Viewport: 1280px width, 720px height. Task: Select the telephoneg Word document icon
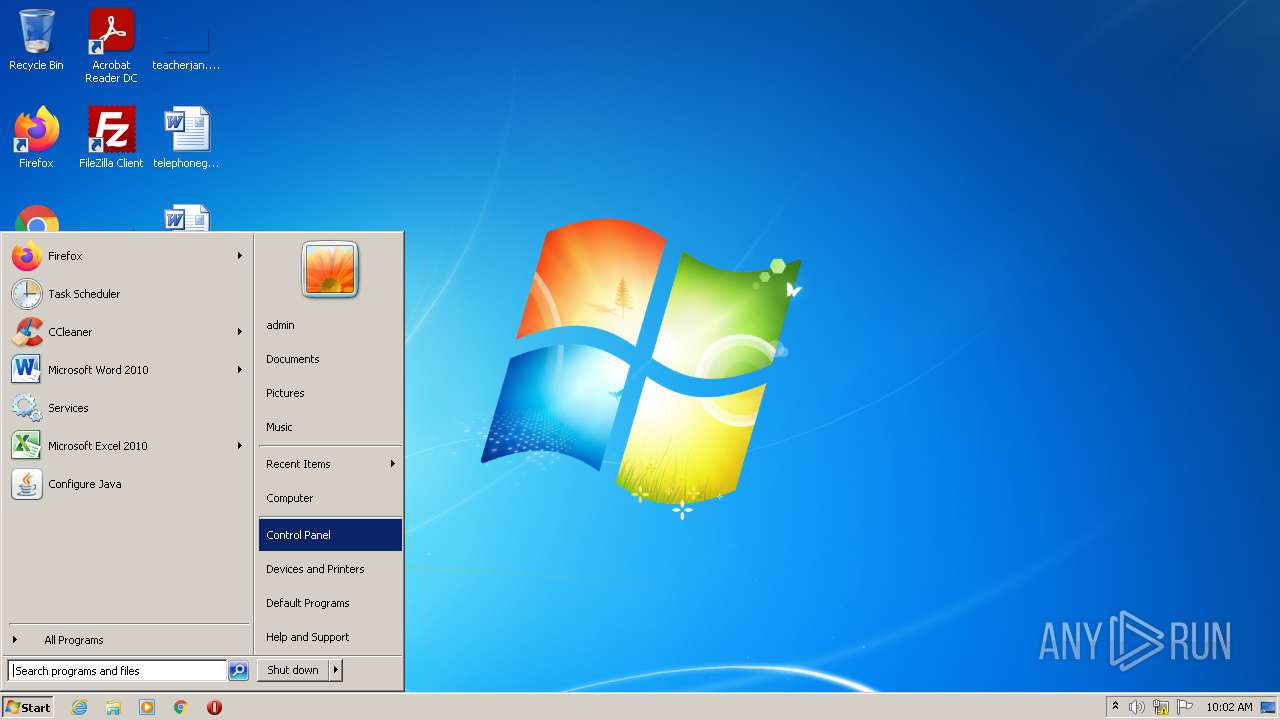[x=186, y=137]
